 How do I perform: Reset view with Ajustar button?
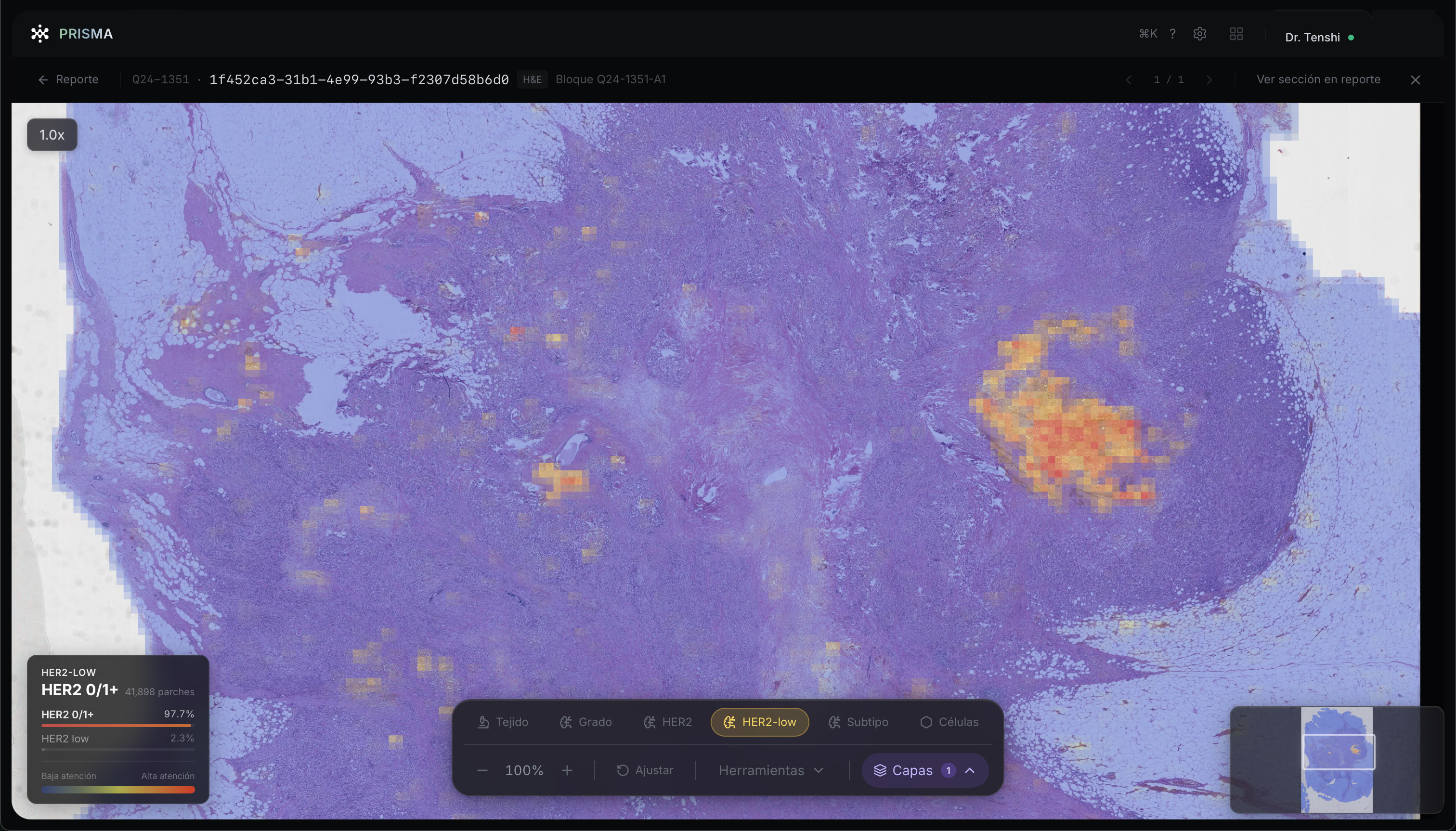point(645,770)
